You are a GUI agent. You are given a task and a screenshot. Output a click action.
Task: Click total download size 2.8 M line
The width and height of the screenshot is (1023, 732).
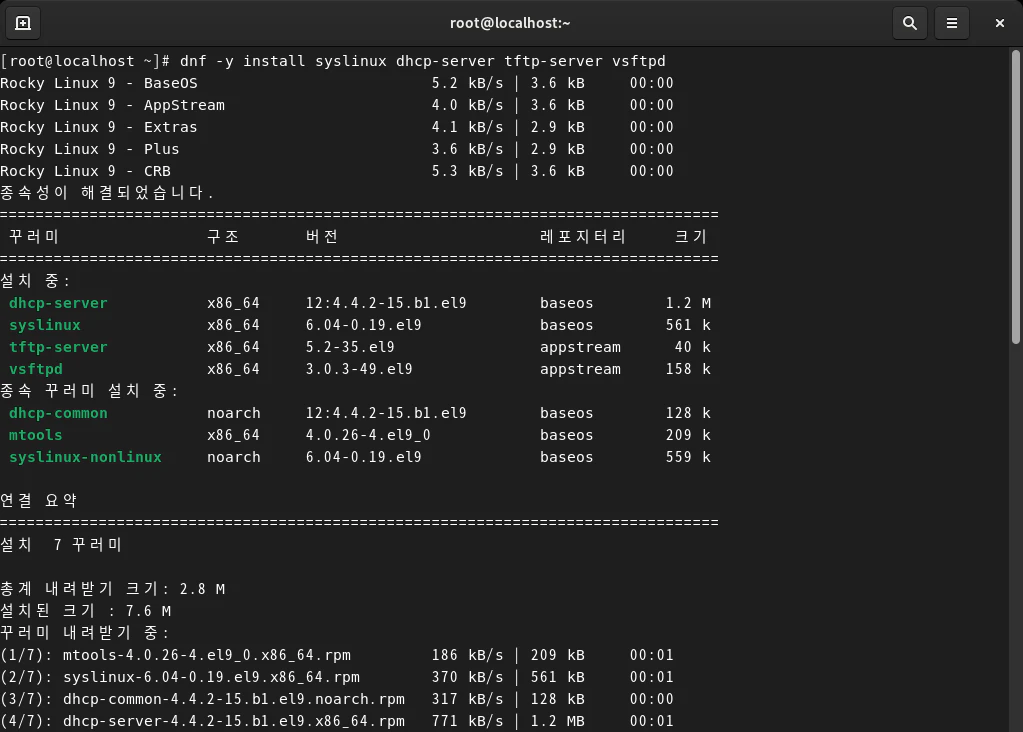[x=113, y=589]
